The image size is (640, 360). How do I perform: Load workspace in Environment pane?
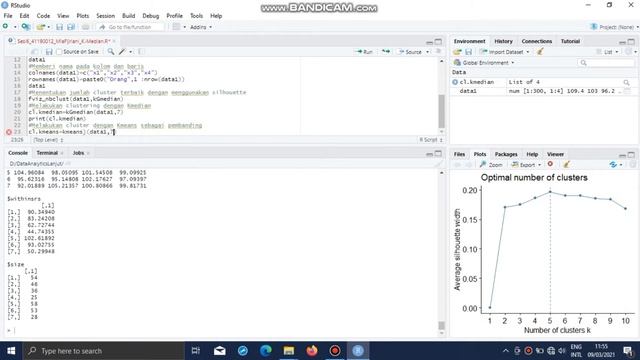click(458, 52)
